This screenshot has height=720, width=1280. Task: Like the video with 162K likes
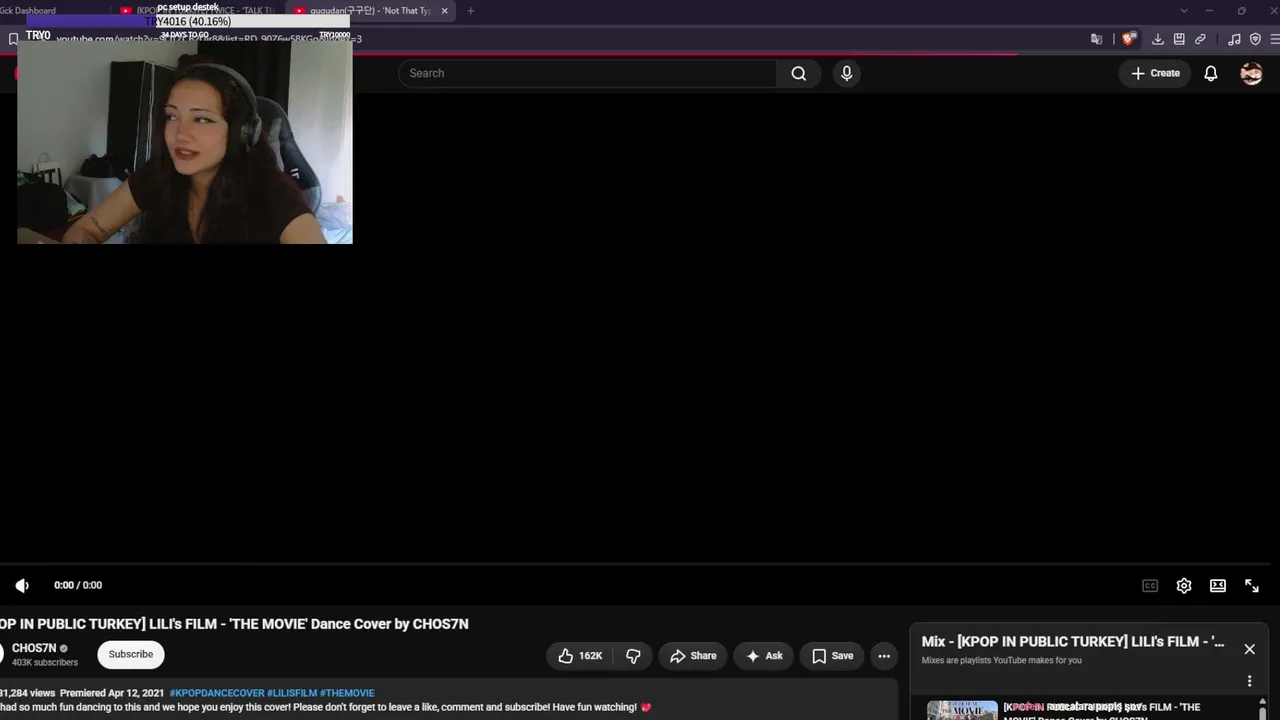[x=580, y=656]
